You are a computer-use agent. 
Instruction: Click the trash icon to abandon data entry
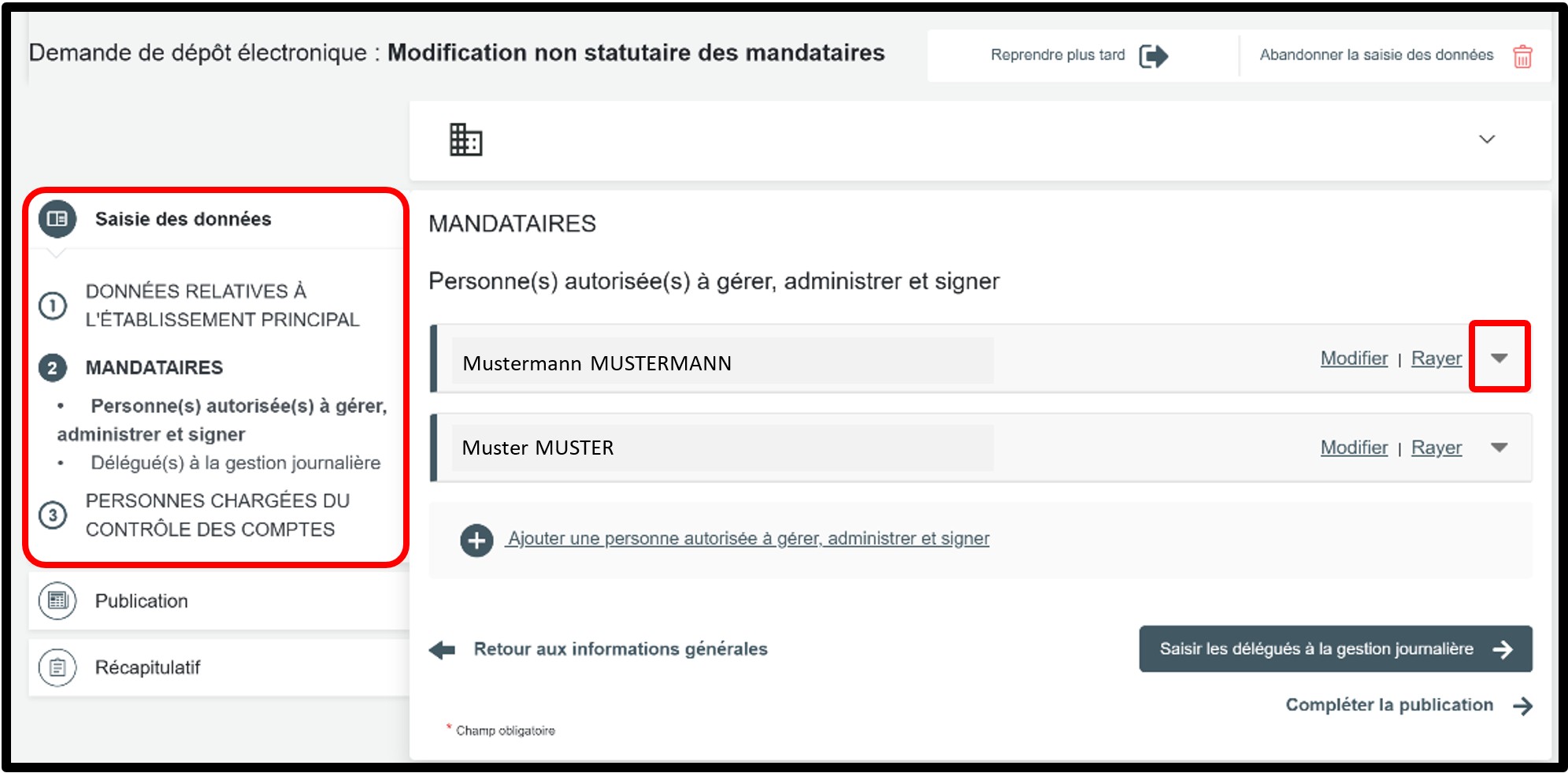(x=1522, y=57)
